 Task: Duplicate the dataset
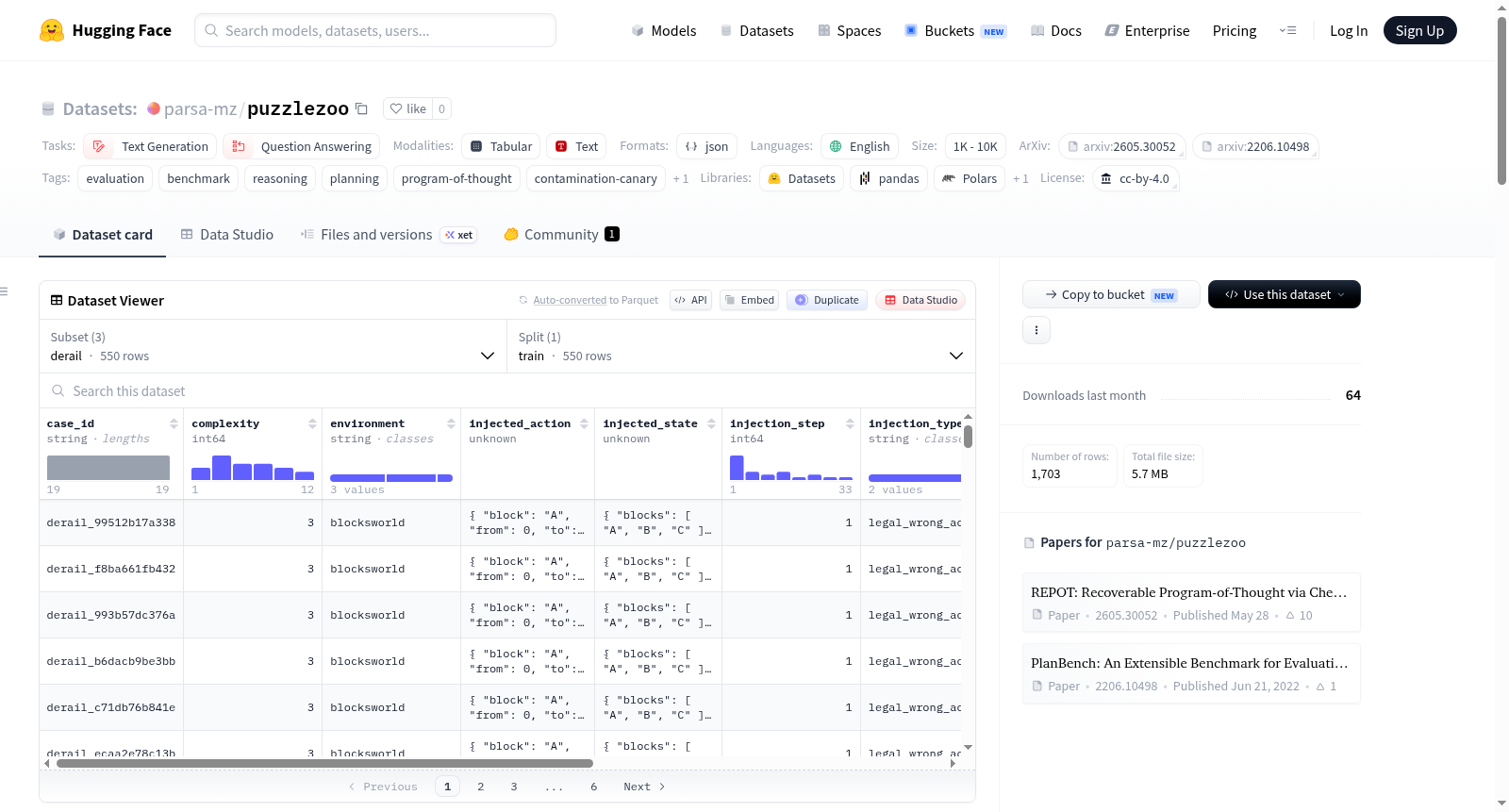[827, 300]
